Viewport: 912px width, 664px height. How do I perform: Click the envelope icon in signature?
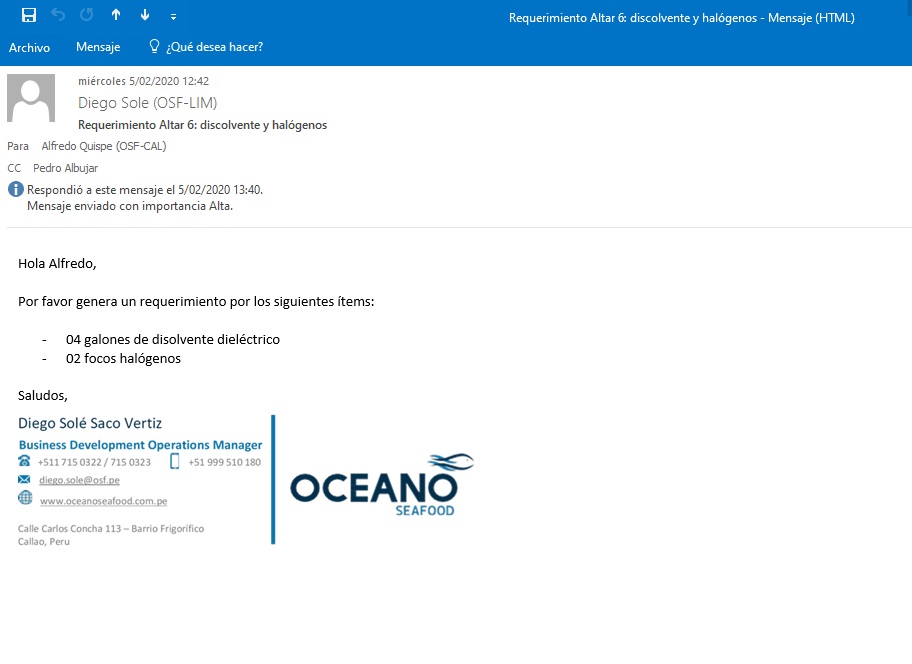coord(25,480)
